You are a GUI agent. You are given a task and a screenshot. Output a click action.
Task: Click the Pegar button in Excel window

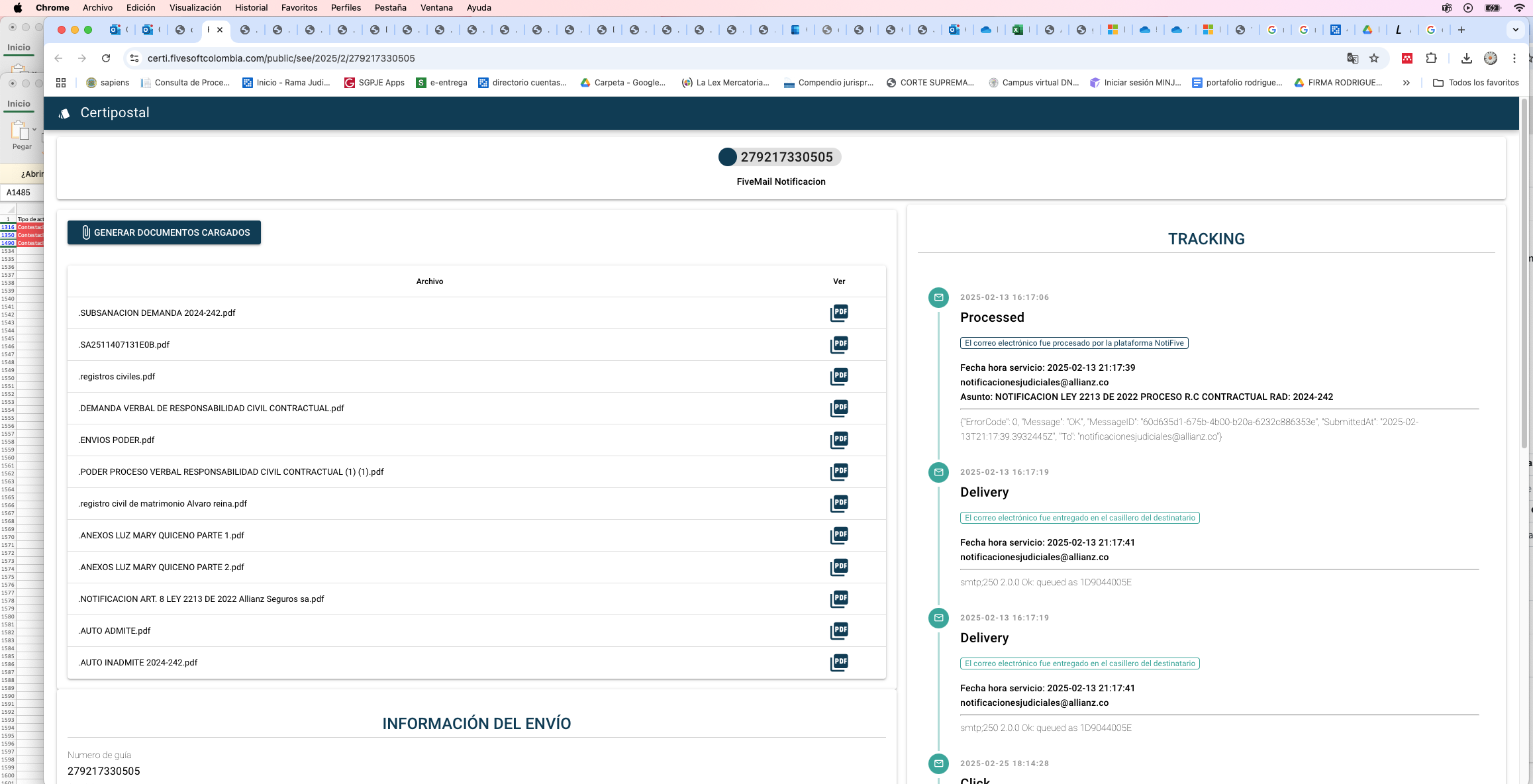pos(21,135)
